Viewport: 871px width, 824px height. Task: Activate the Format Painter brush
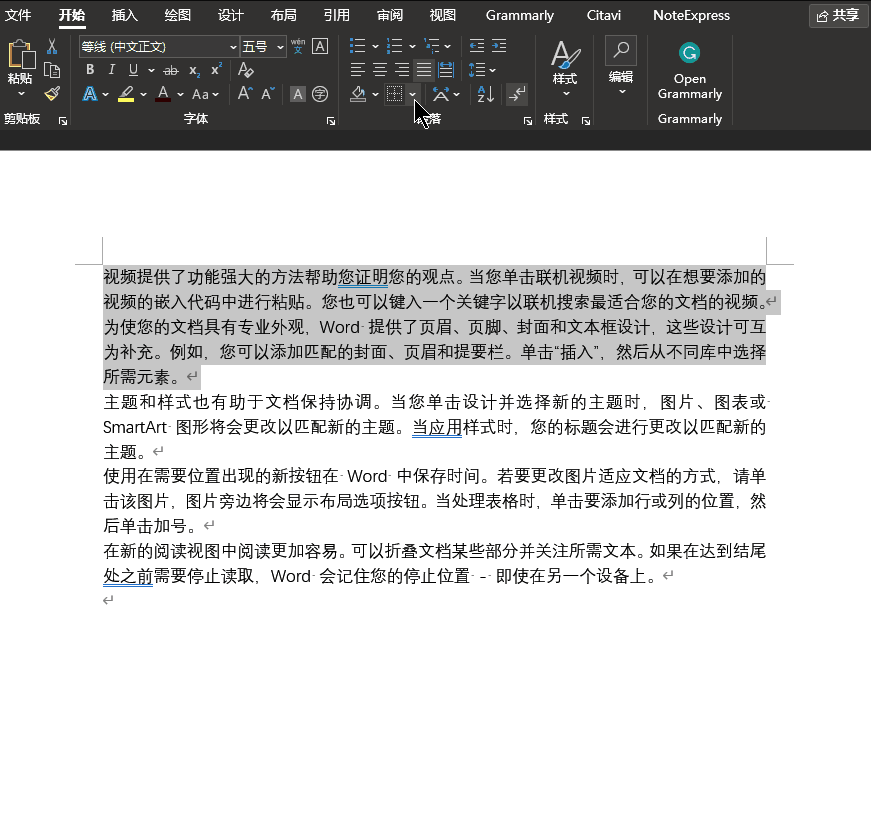point(52,93)
